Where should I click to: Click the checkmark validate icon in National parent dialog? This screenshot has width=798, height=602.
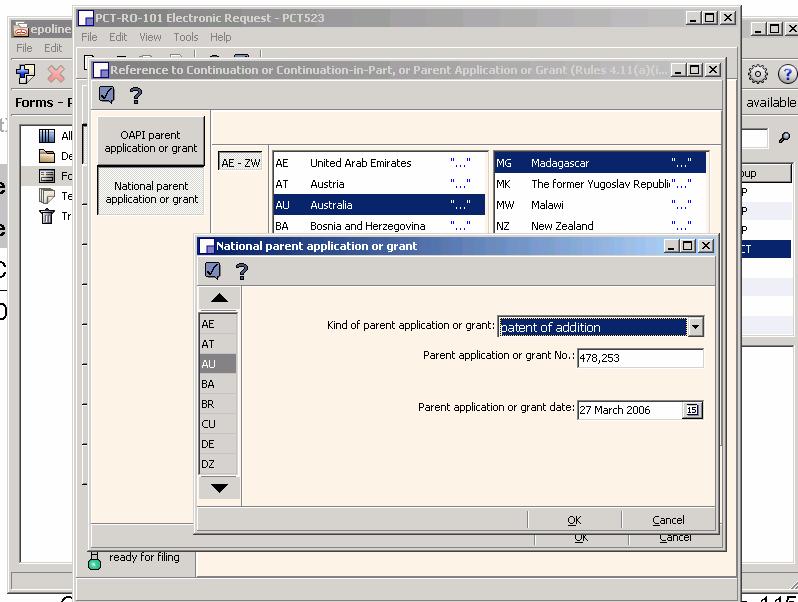coord(212,270)
